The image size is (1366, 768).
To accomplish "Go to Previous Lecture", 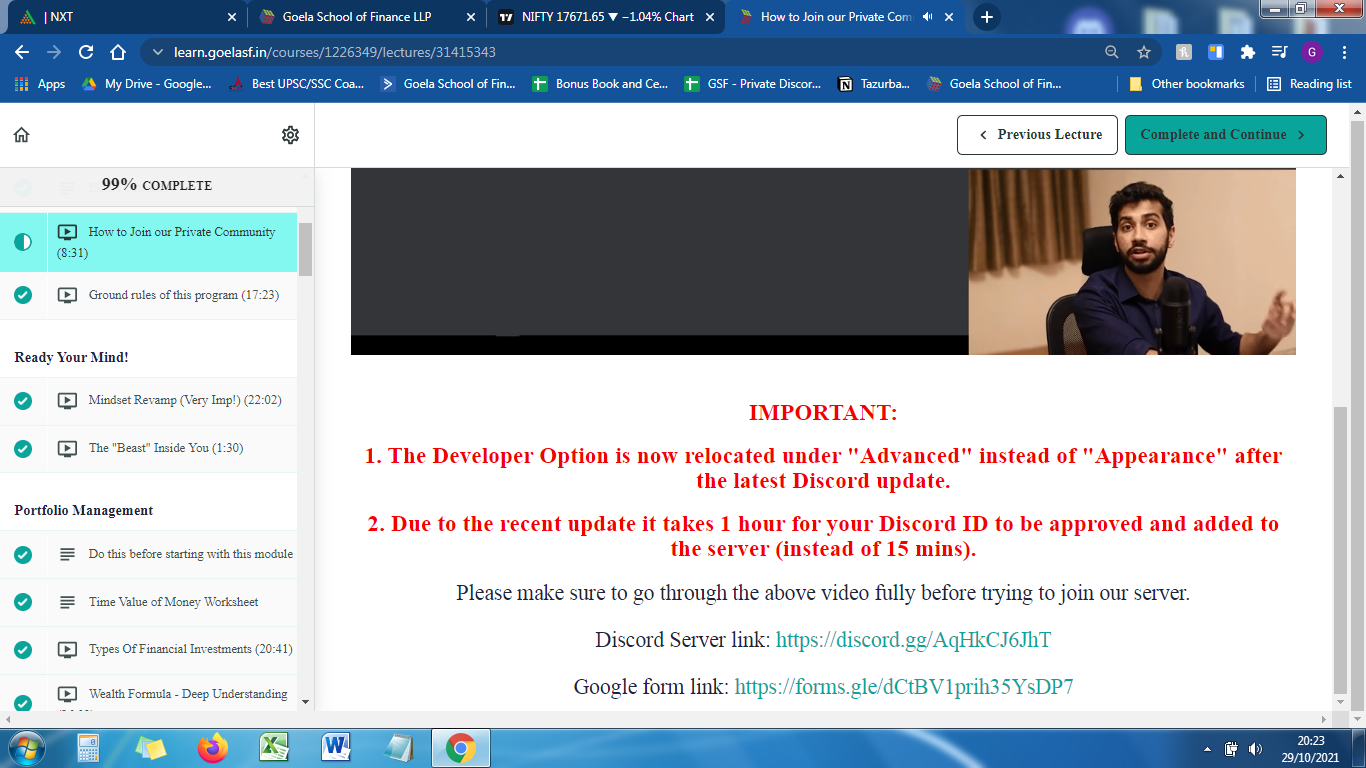I will (1036, 135).
